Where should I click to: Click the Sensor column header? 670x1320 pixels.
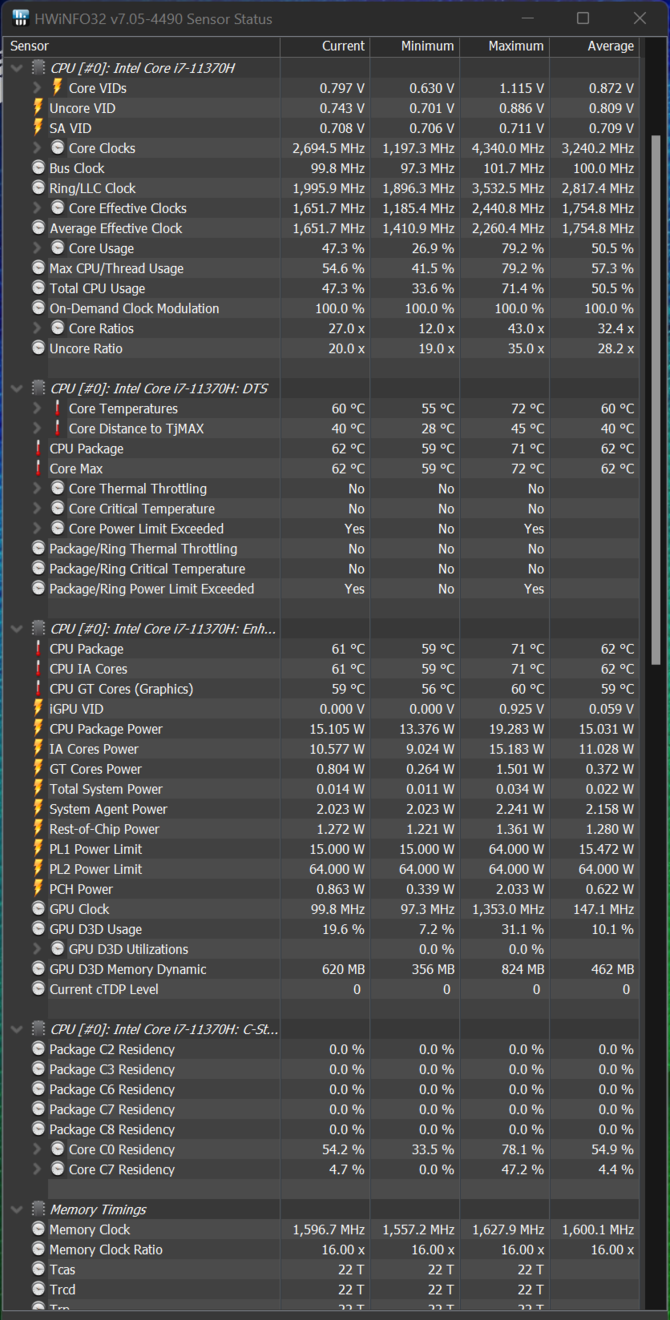143,46
